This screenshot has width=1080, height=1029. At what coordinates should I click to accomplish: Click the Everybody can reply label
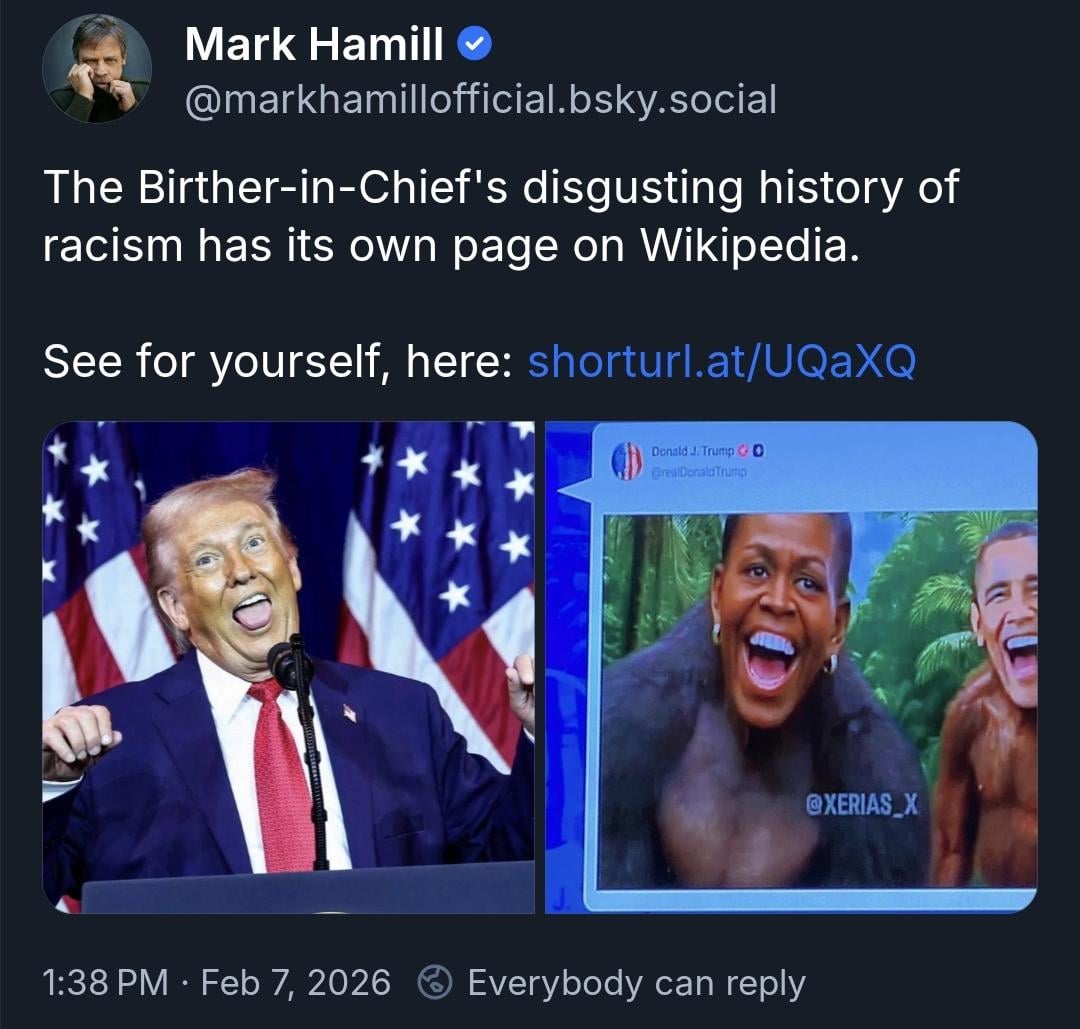636,983
